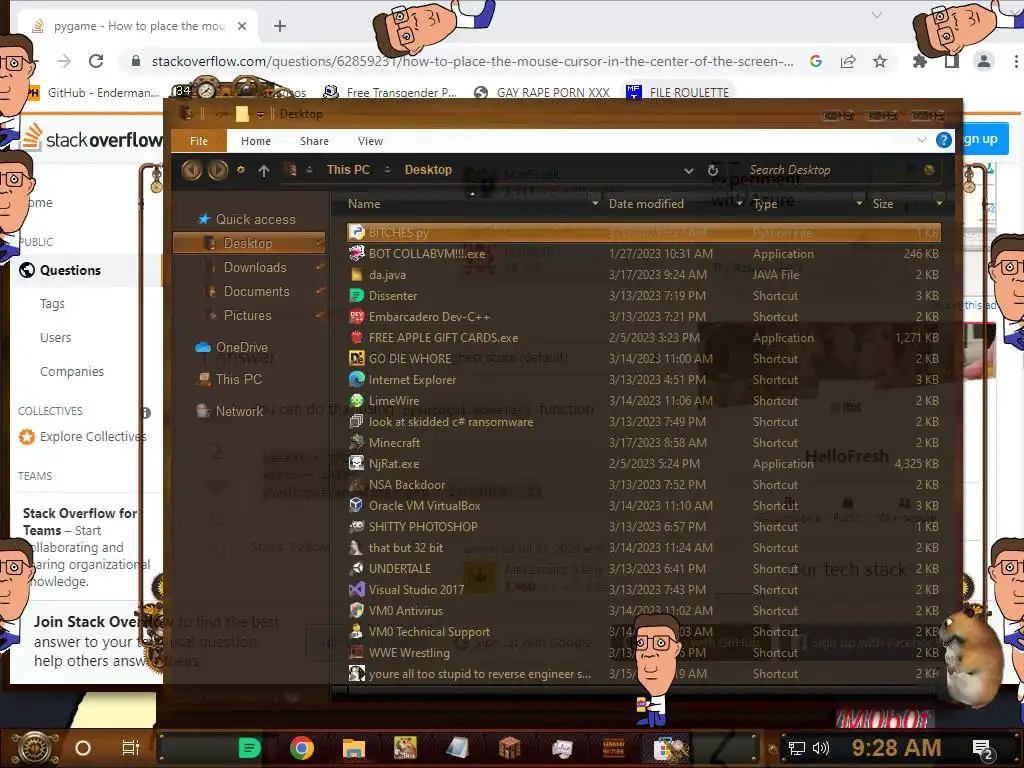Select the Visual Studio 2017 icon
This screenshot has height=768, width=1024.
coord(357,590)
